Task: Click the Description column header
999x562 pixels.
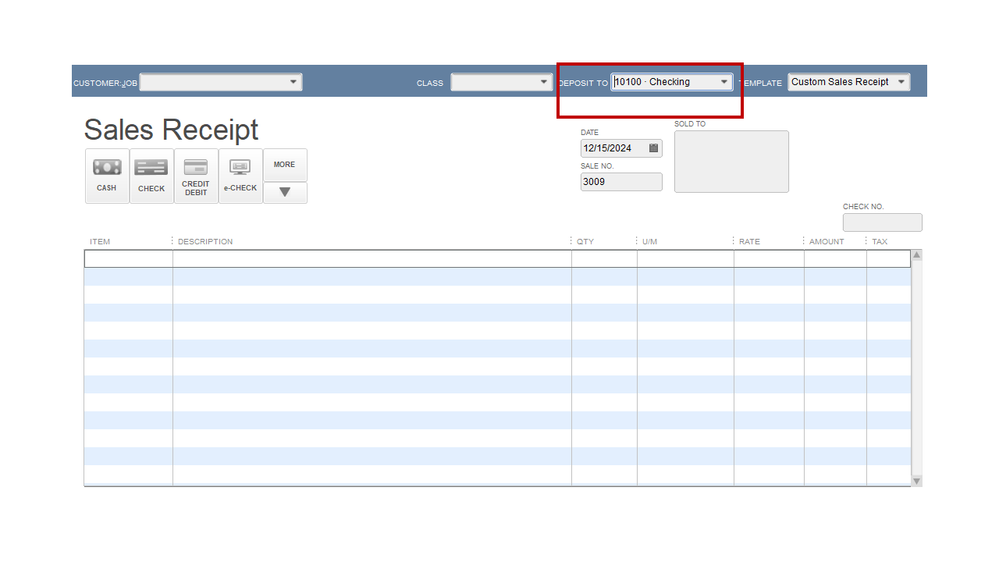Action: point(205,241)
